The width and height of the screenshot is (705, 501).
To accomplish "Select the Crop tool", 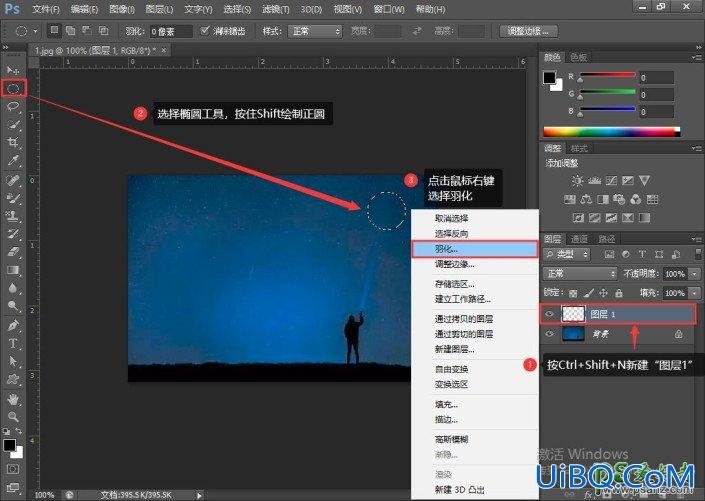I will tap(13, 143).
